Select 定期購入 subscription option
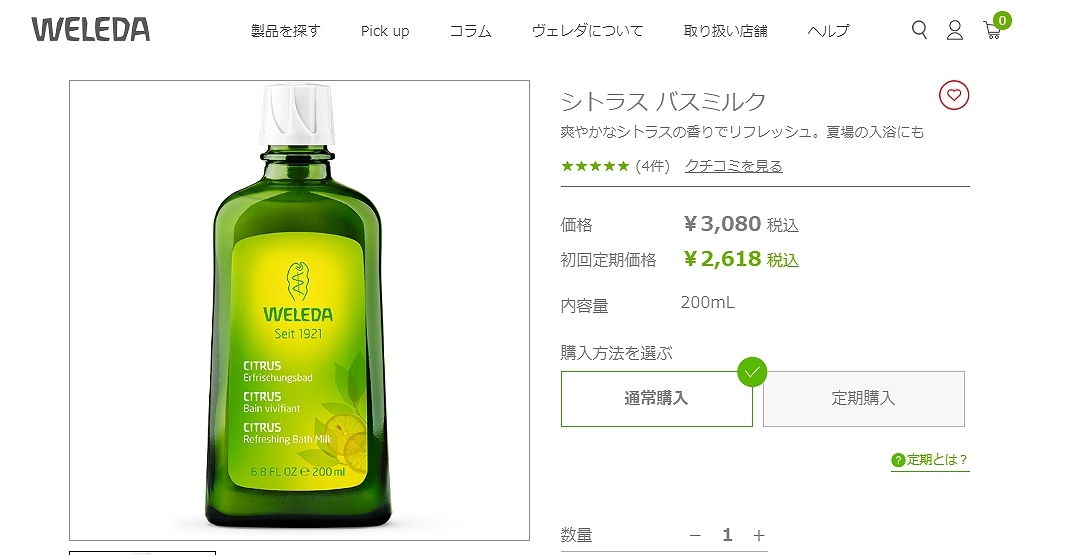This screenshot has width=1078, height=555. [x=864, y=399]
